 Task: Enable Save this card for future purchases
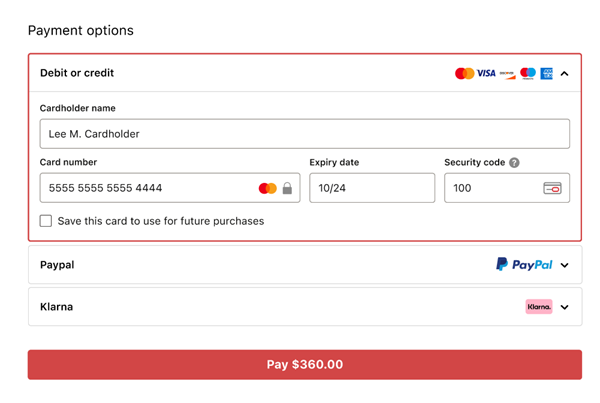46,221
